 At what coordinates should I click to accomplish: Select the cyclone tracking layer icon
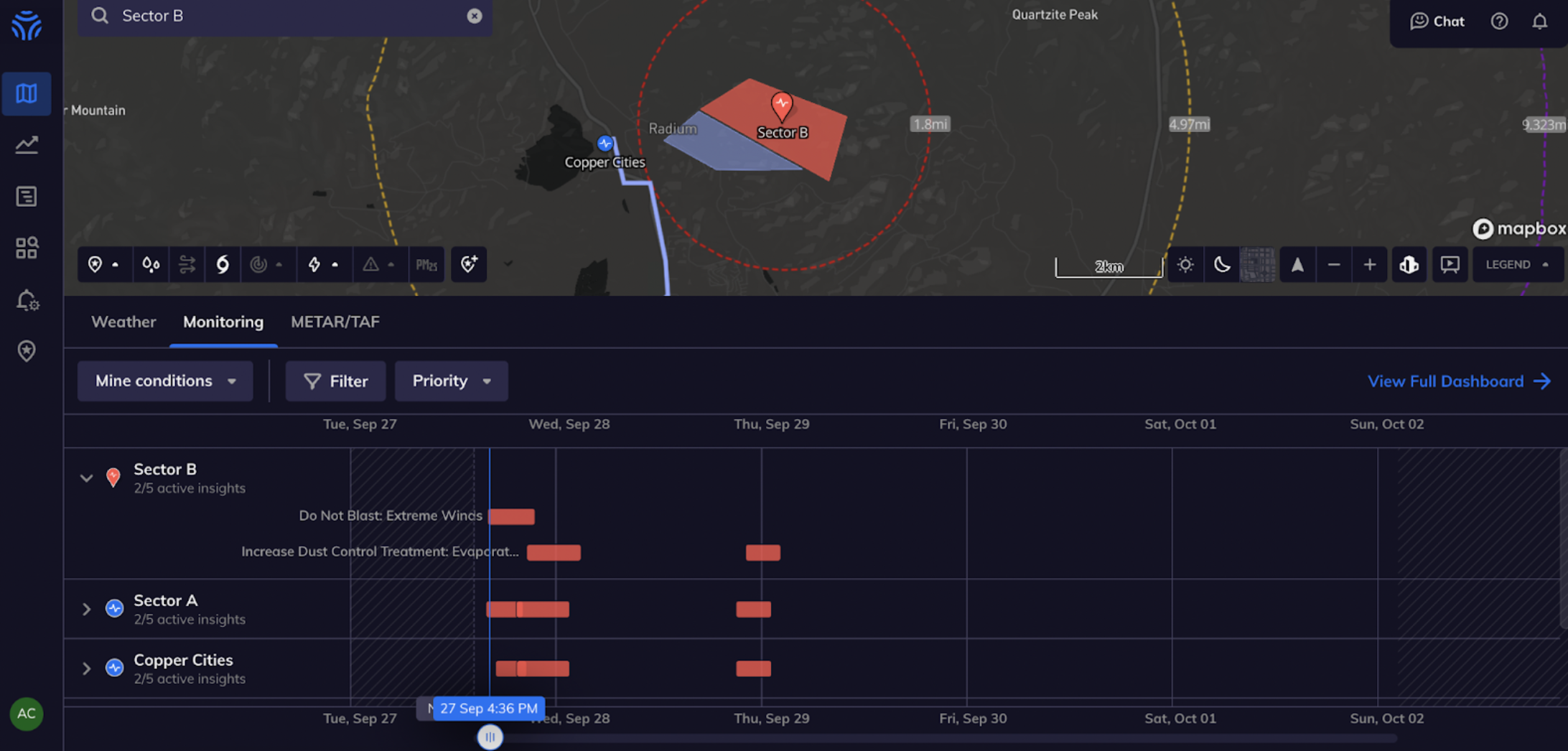(223, 264)
